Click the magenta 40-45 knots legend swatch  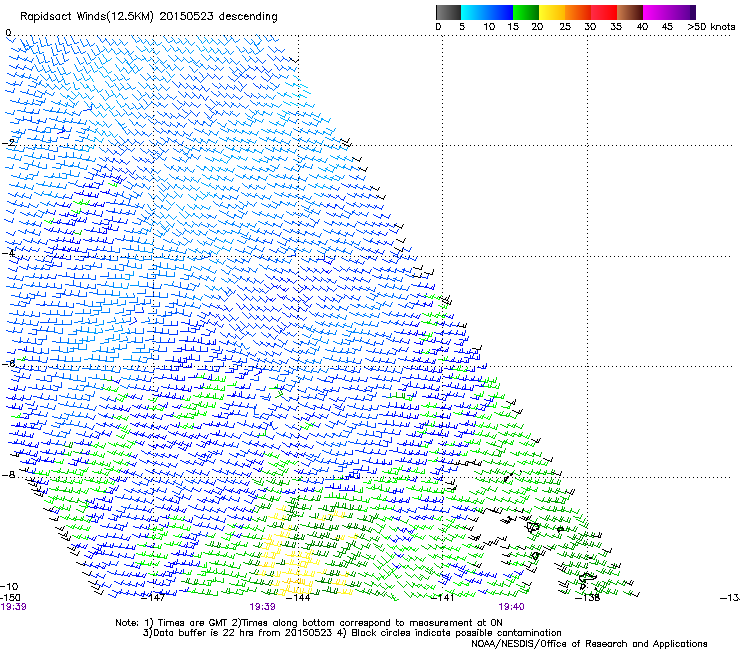(x=656, y=12)
